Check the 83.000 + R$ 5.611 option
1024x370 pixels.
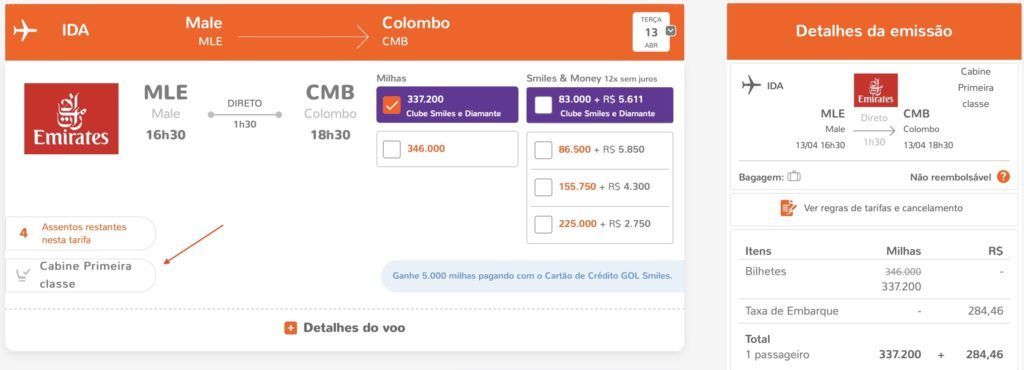[543, 105]
